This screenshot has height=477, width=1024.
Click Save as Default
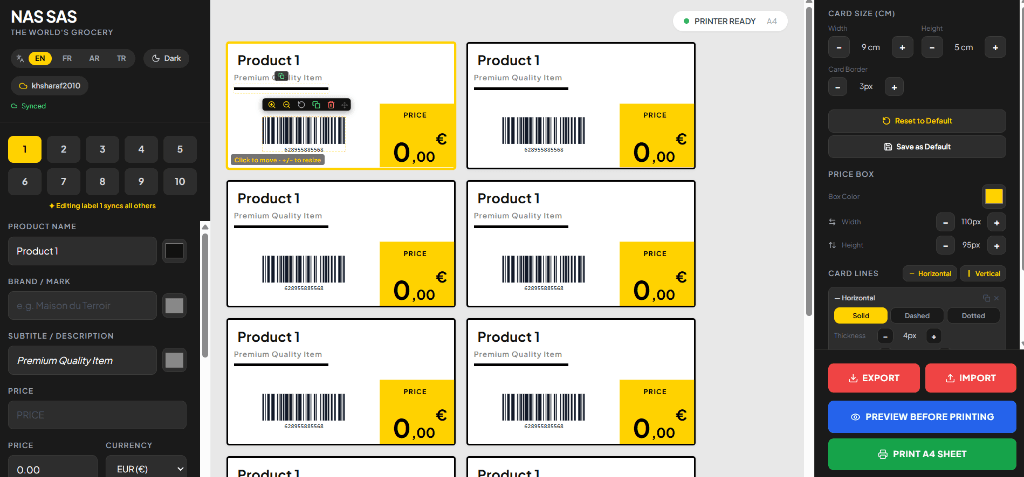click(x=917, y=147)
